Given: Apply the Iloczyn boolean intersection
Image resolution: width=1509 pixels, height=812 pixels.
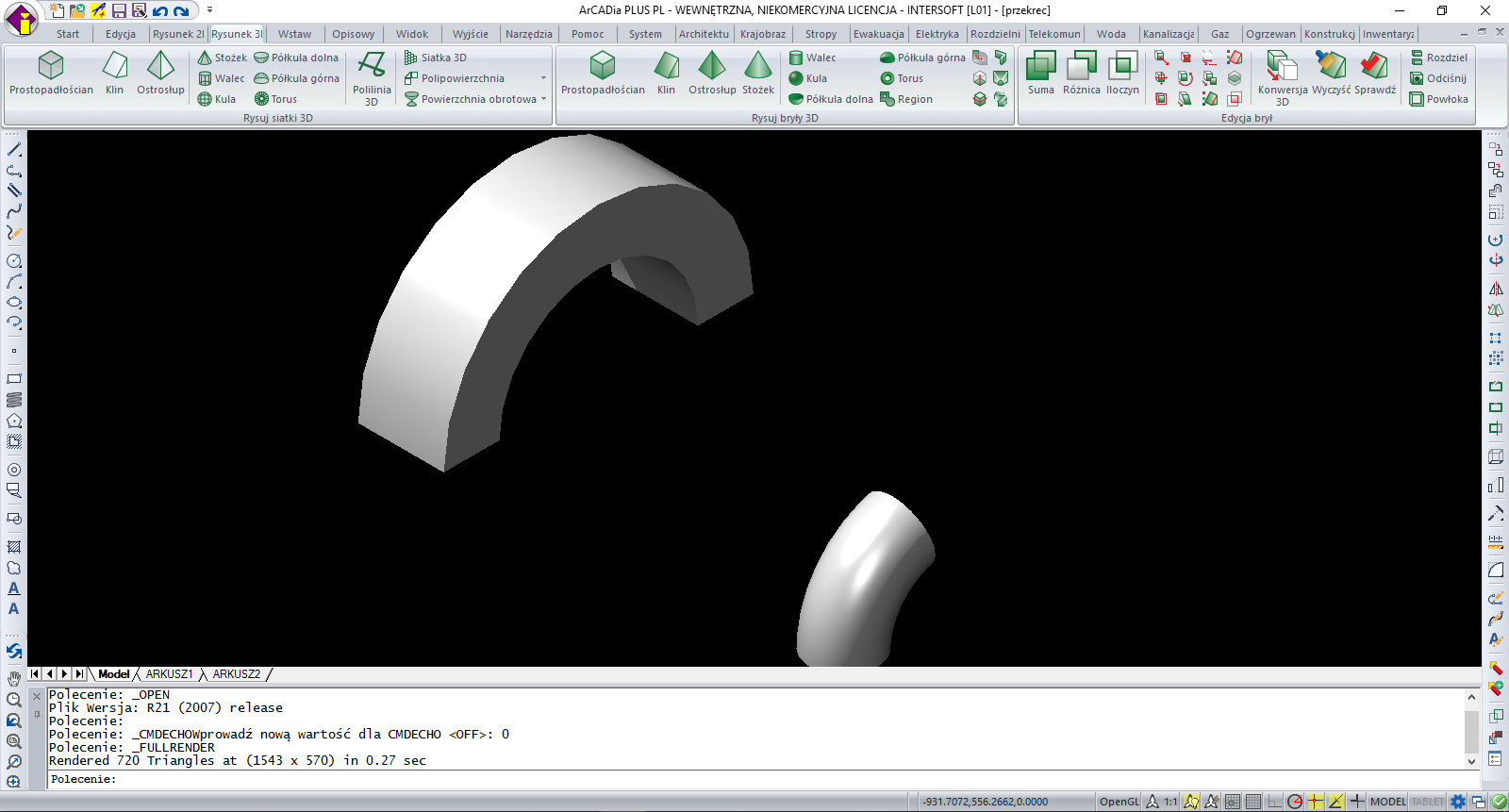Looking at the screenshot, I should click(1122, 73).
